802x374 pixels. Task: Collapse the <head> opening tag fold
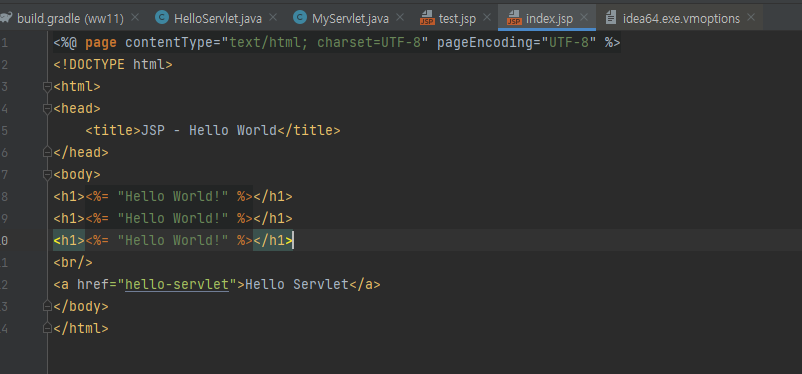tap(48, 108)
